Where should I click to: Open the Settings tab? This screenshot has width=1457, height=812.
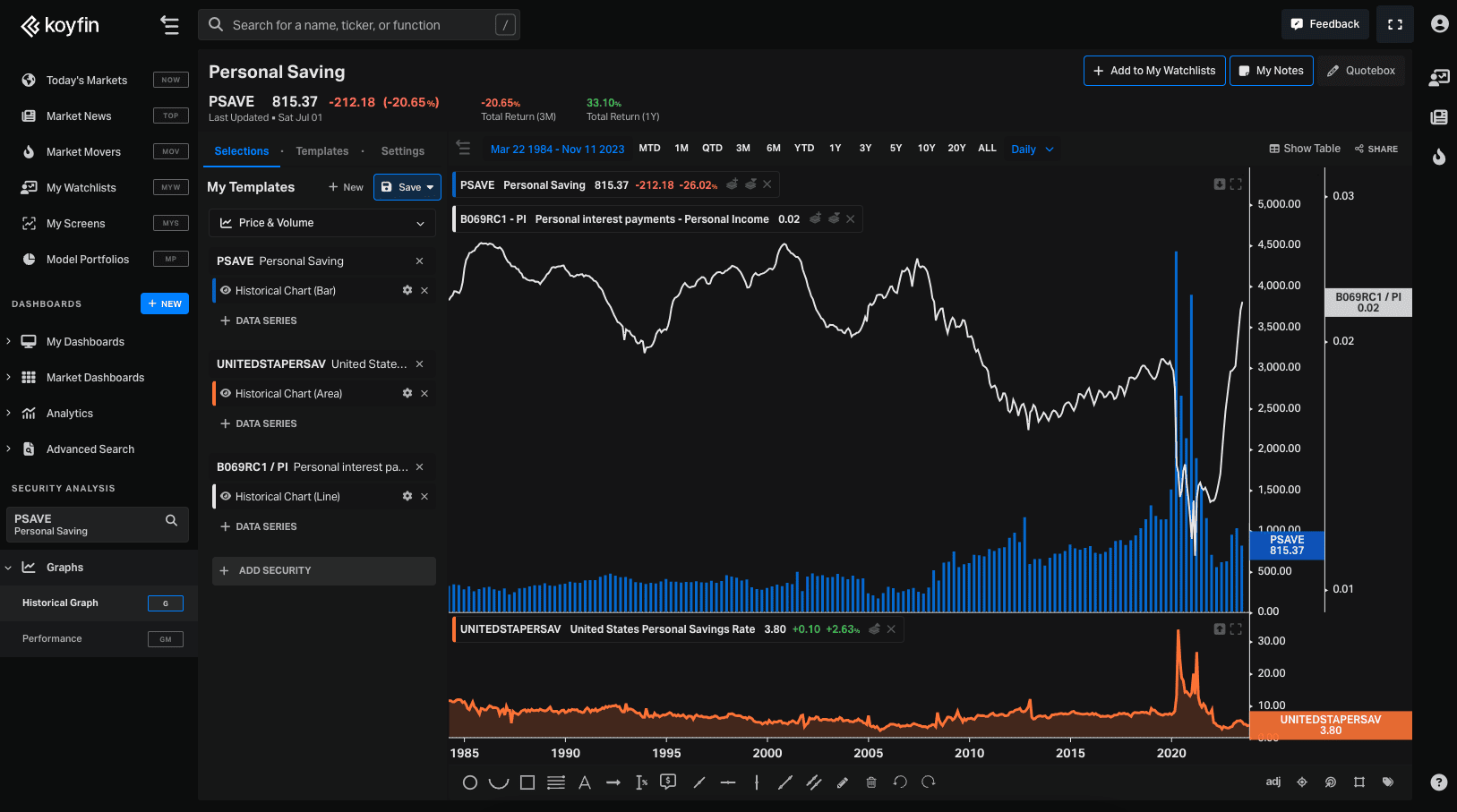(402, 151)
